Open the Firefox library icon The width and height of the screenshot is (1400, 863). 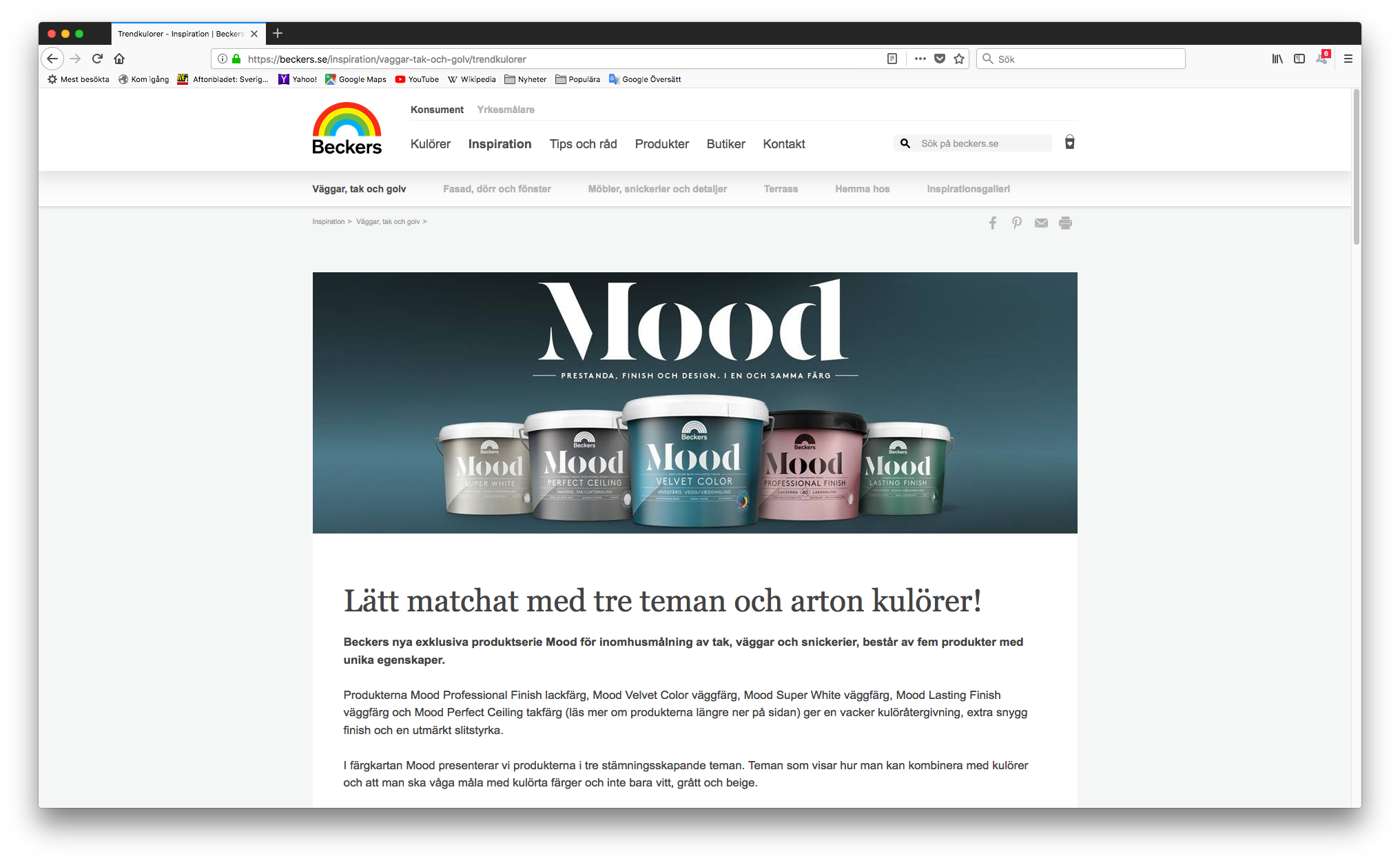coord(1277,59)
